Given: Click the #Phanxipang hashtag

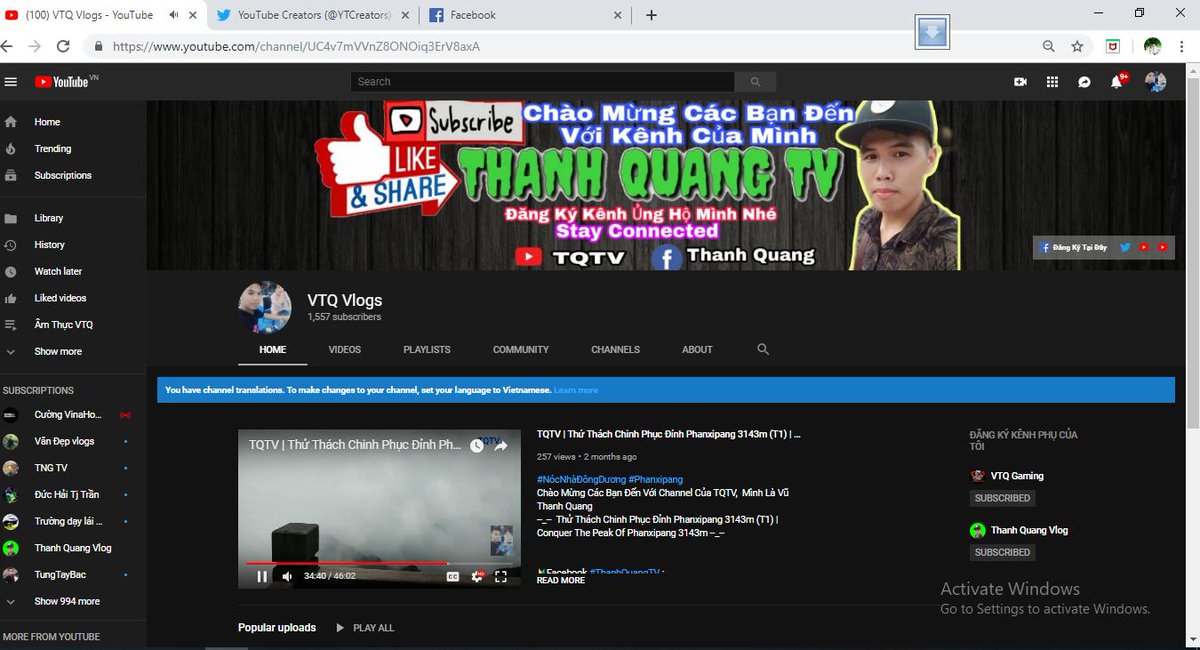Looking at the screenshot, I should [656, 480].
